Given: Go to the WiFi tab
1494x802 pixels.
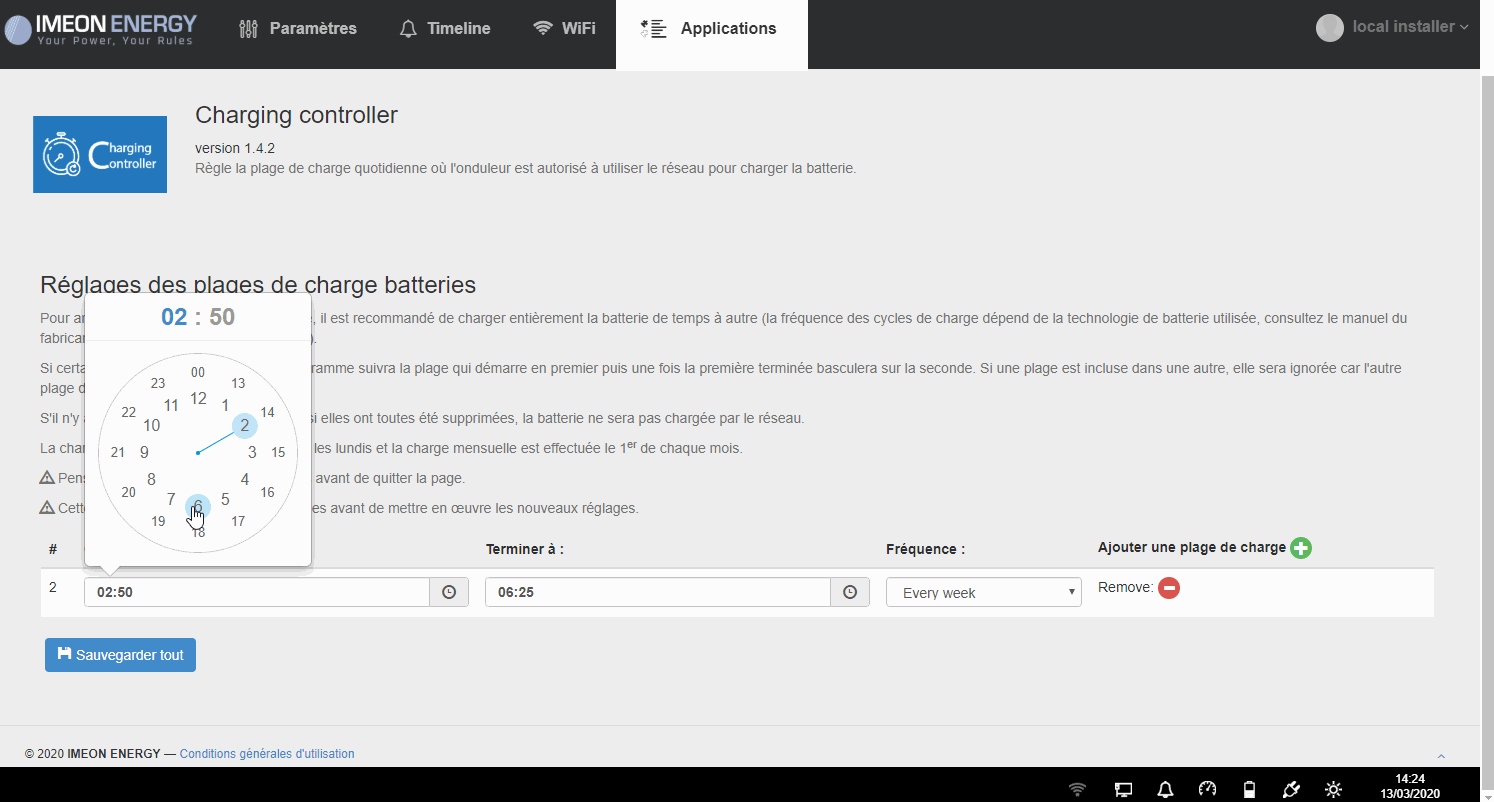Looking at the screenshot, I should [564, 29].
